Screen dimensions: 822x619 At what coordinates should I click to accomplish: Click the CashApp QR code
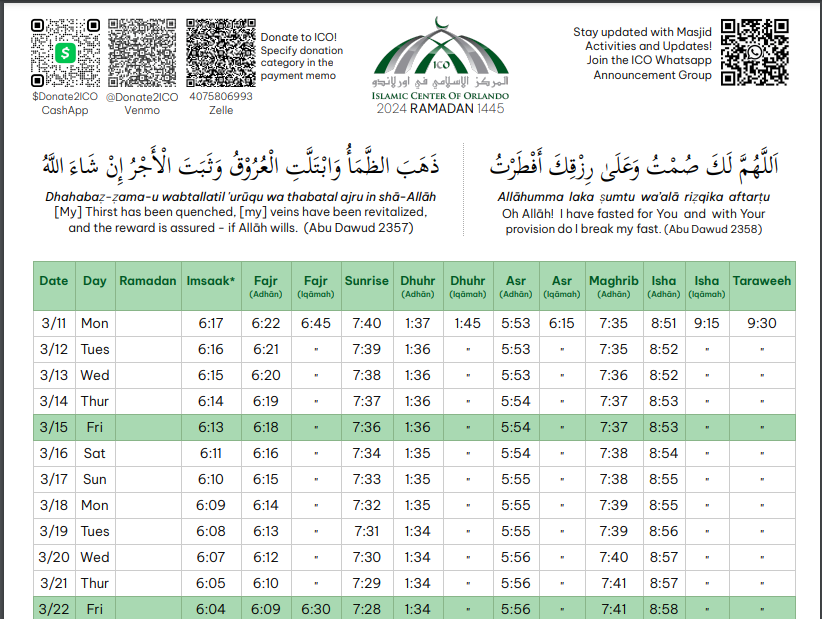[x=66, y=53]
